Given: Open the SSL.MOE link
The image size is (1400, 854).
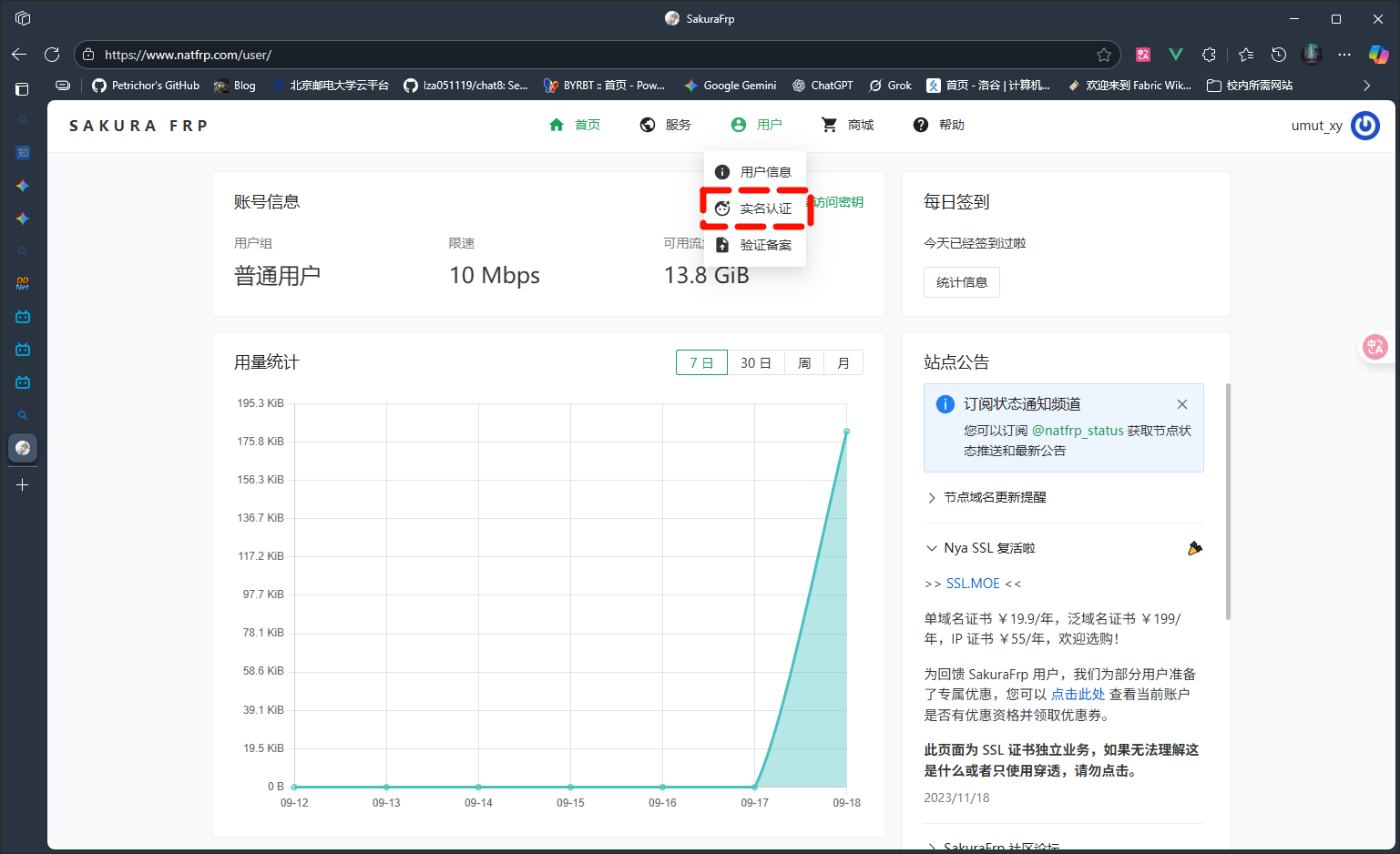Looking at the screenshot, I should [973, 584].
